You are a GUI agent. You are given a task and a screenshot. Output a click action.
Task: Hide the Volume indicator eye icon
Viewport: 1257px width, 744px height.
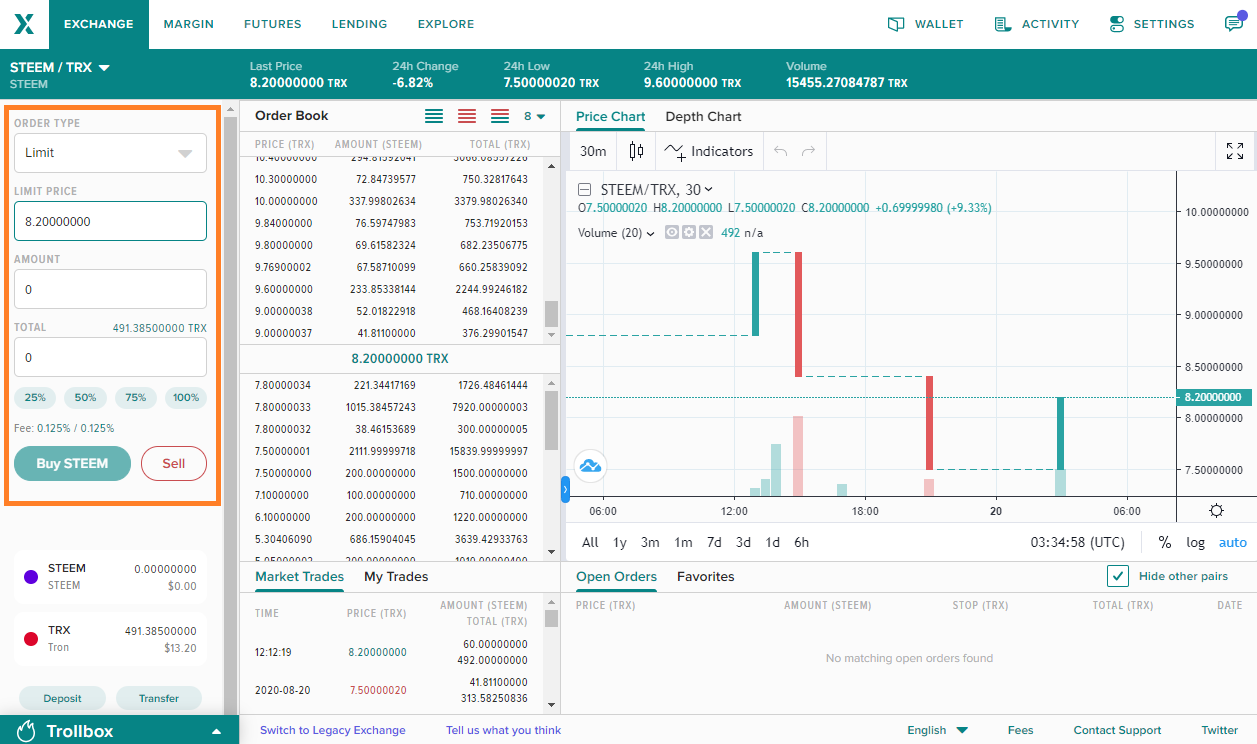[x=672, y=232]
